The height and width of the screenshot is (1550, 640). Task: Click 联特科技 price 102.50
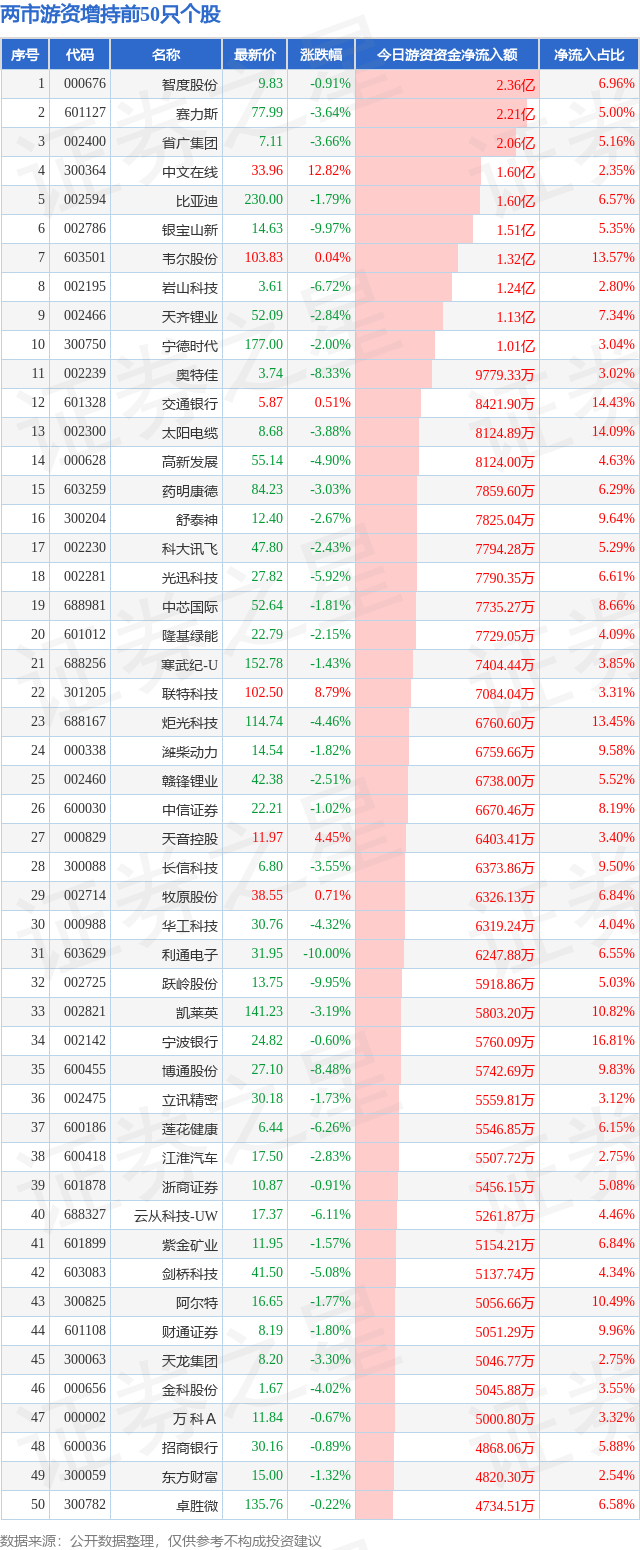[x=264, y=693]
